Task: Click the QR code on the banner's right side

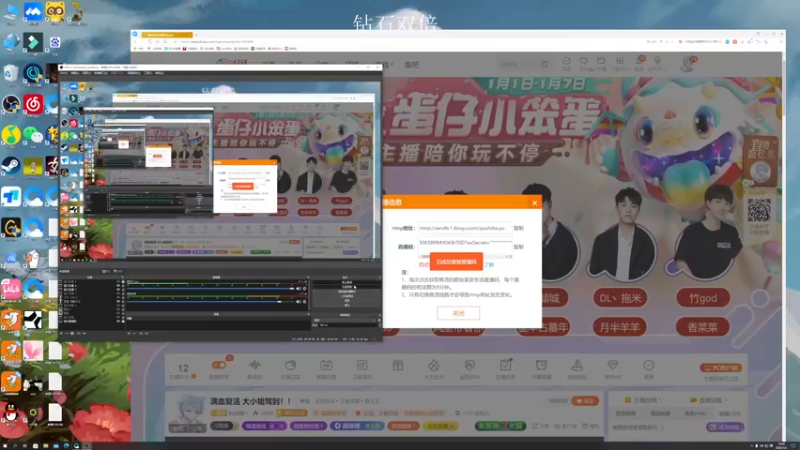Action: pos(759,210)
